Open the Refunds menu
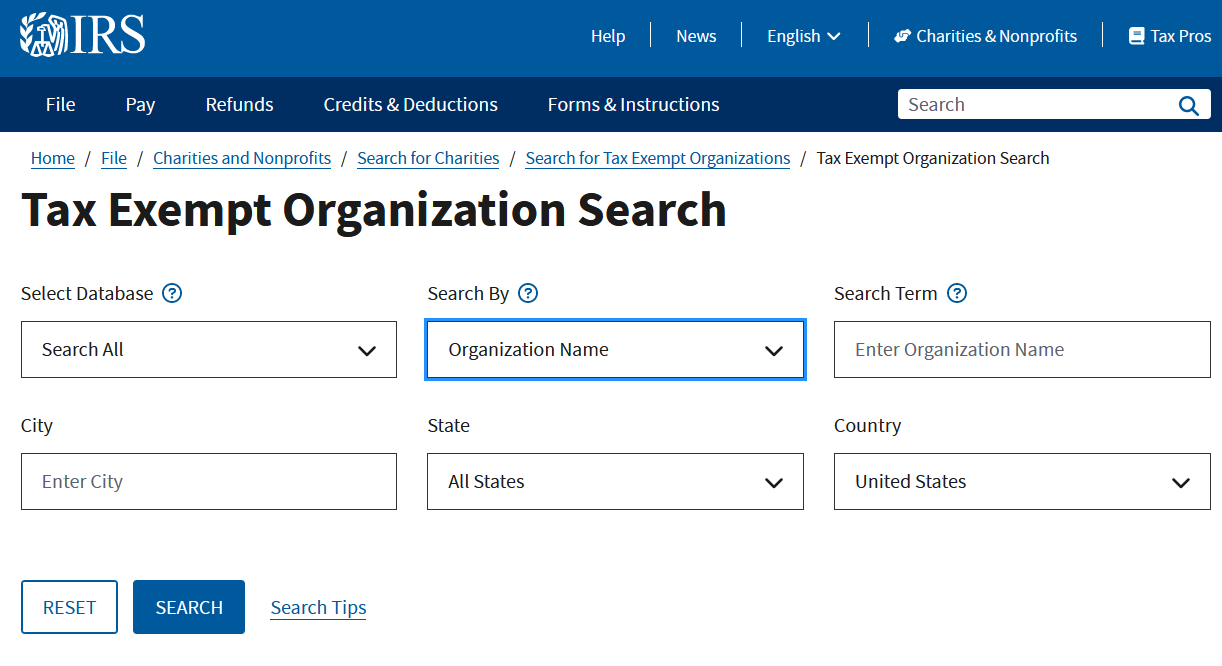This screenshot has width=1222, height=666. 239,105
